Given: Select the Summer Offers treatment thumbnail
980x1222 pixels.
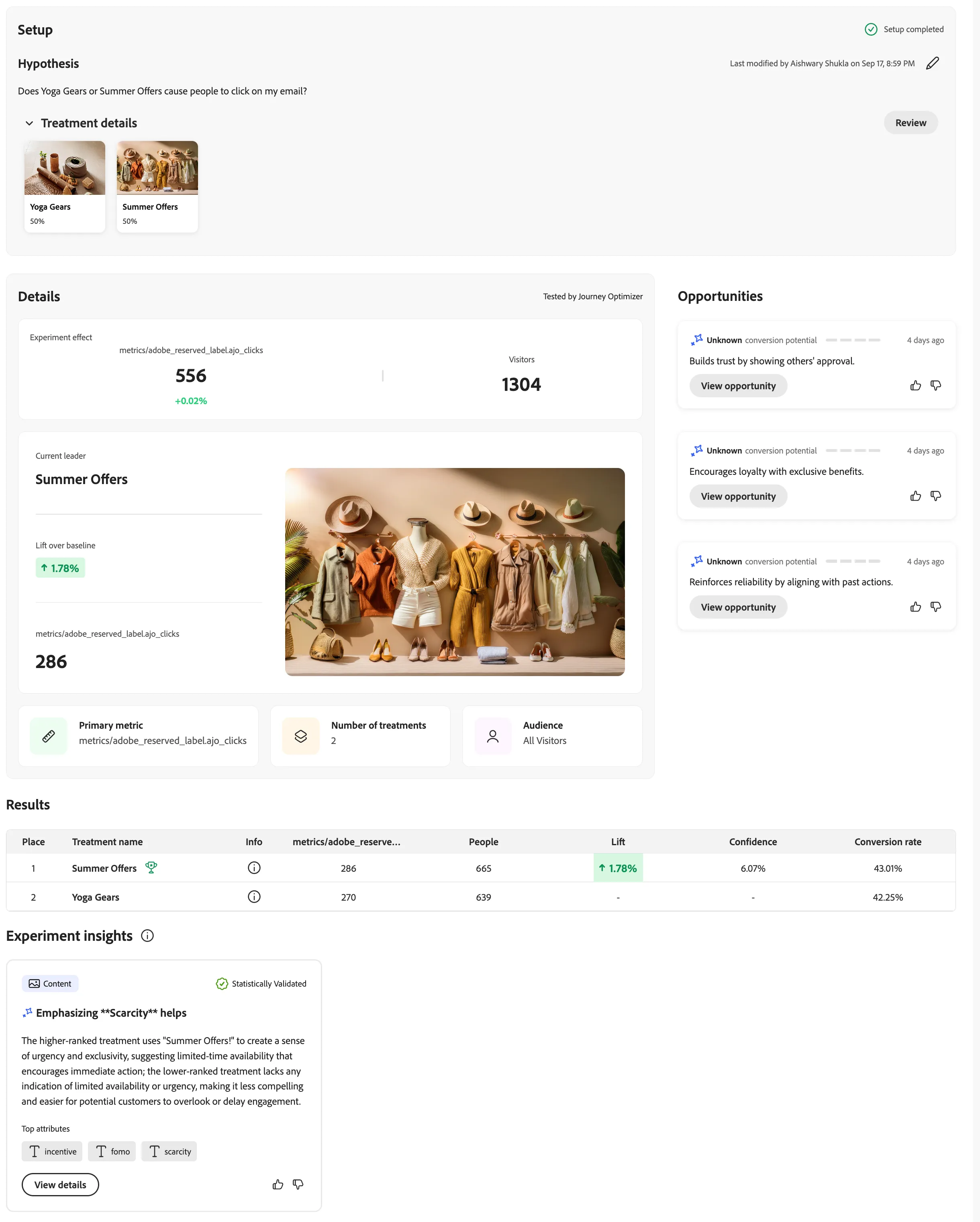Looking at the screenshot, I should 157,168.
